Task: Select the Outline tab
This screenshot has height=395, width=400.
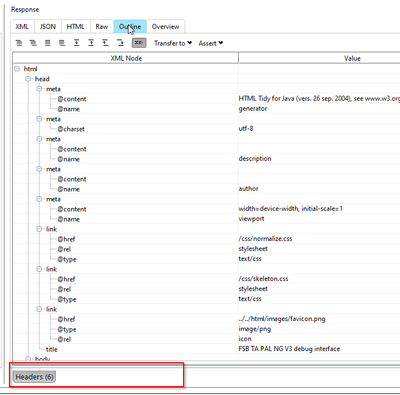Action: click(130, 26)
